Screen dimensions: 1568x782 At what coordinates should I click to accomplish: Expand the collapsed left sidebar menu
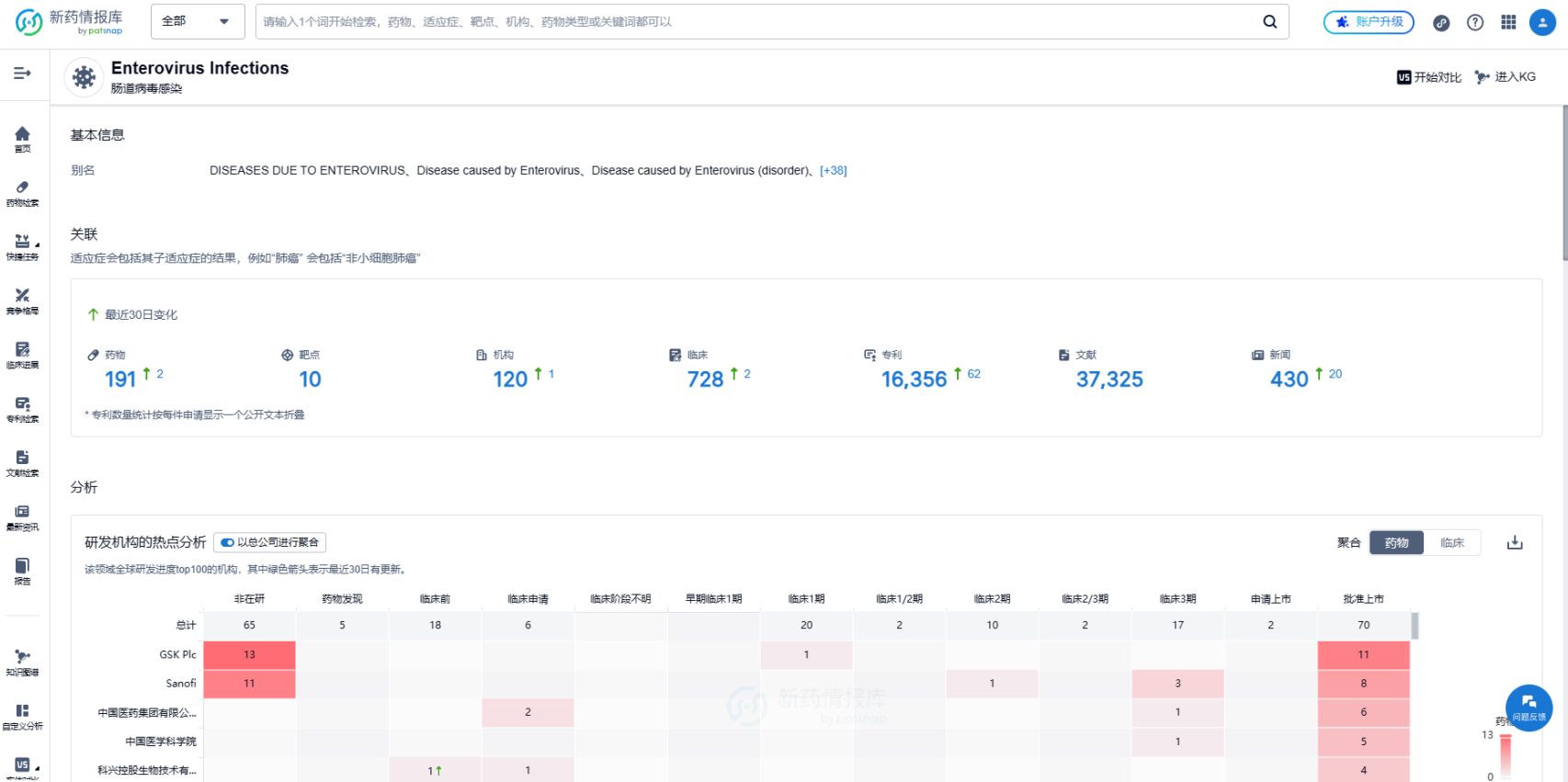click(x=22, y=74)
